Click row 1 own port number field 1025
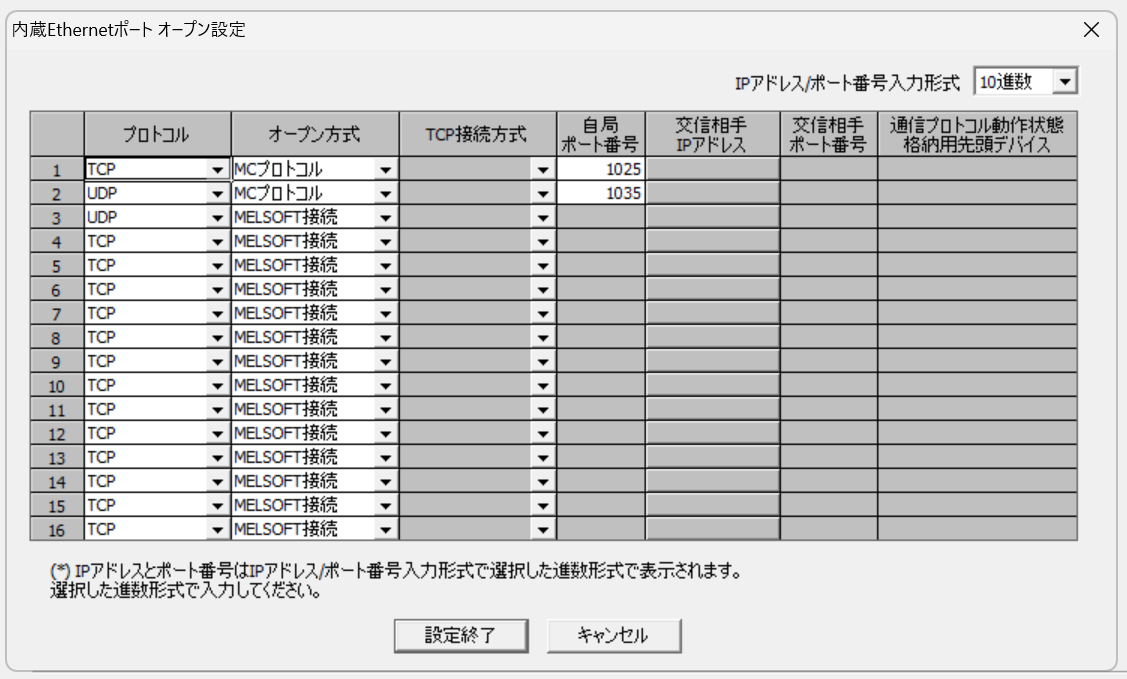The image size is (1127, 679). [601, 170]
